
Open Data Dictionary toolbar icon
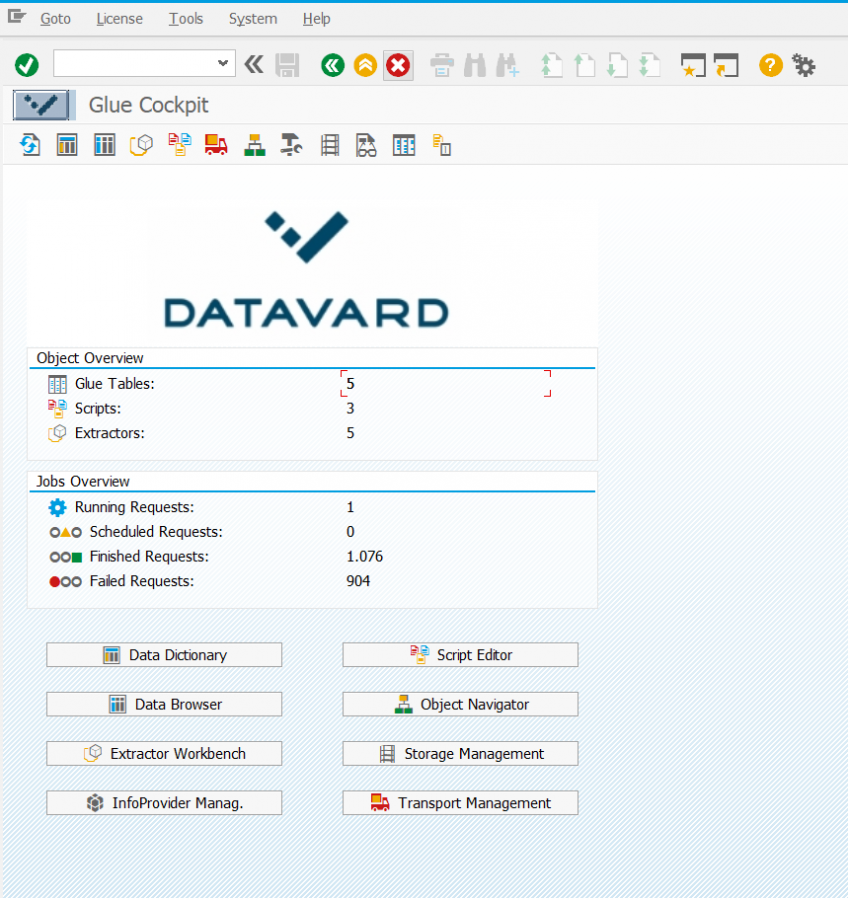click(67, 145)
